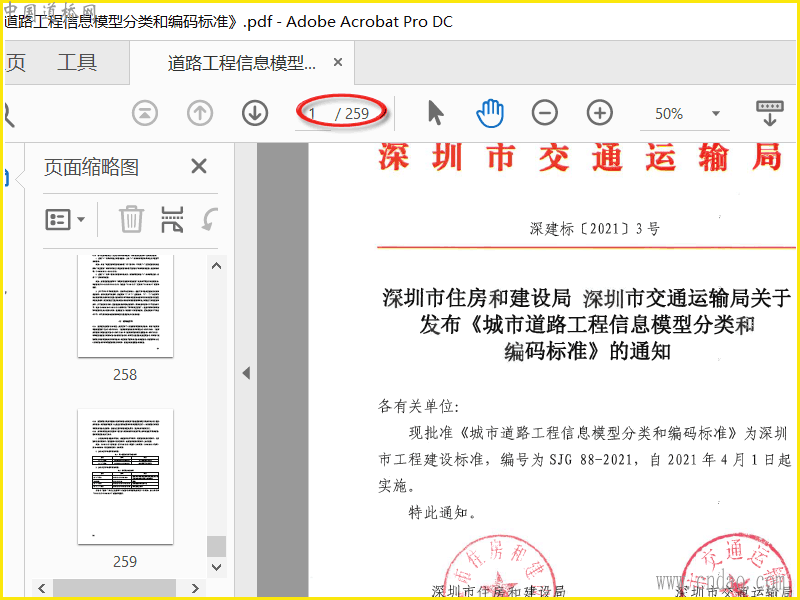
Task: Go to first page icon
Action: (145, 113)
